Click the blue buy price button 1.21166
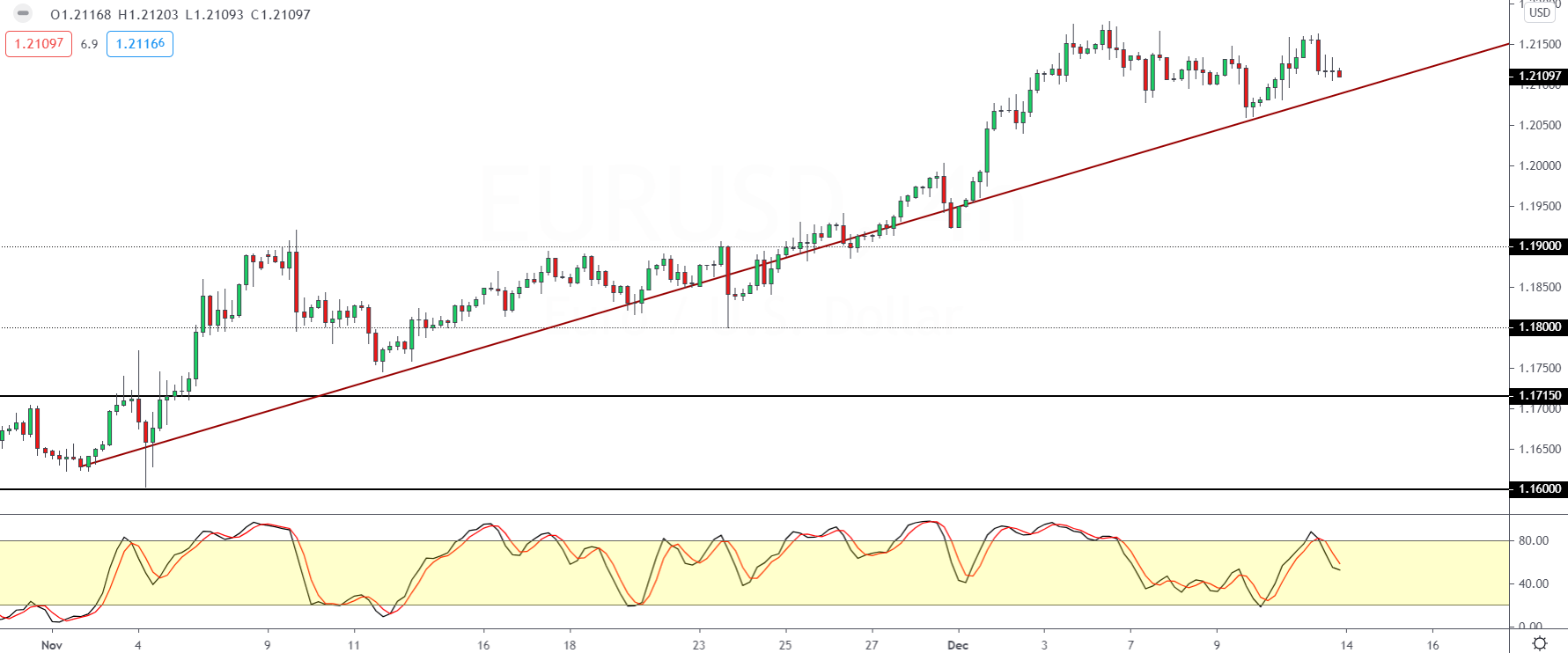 (140, 44)
